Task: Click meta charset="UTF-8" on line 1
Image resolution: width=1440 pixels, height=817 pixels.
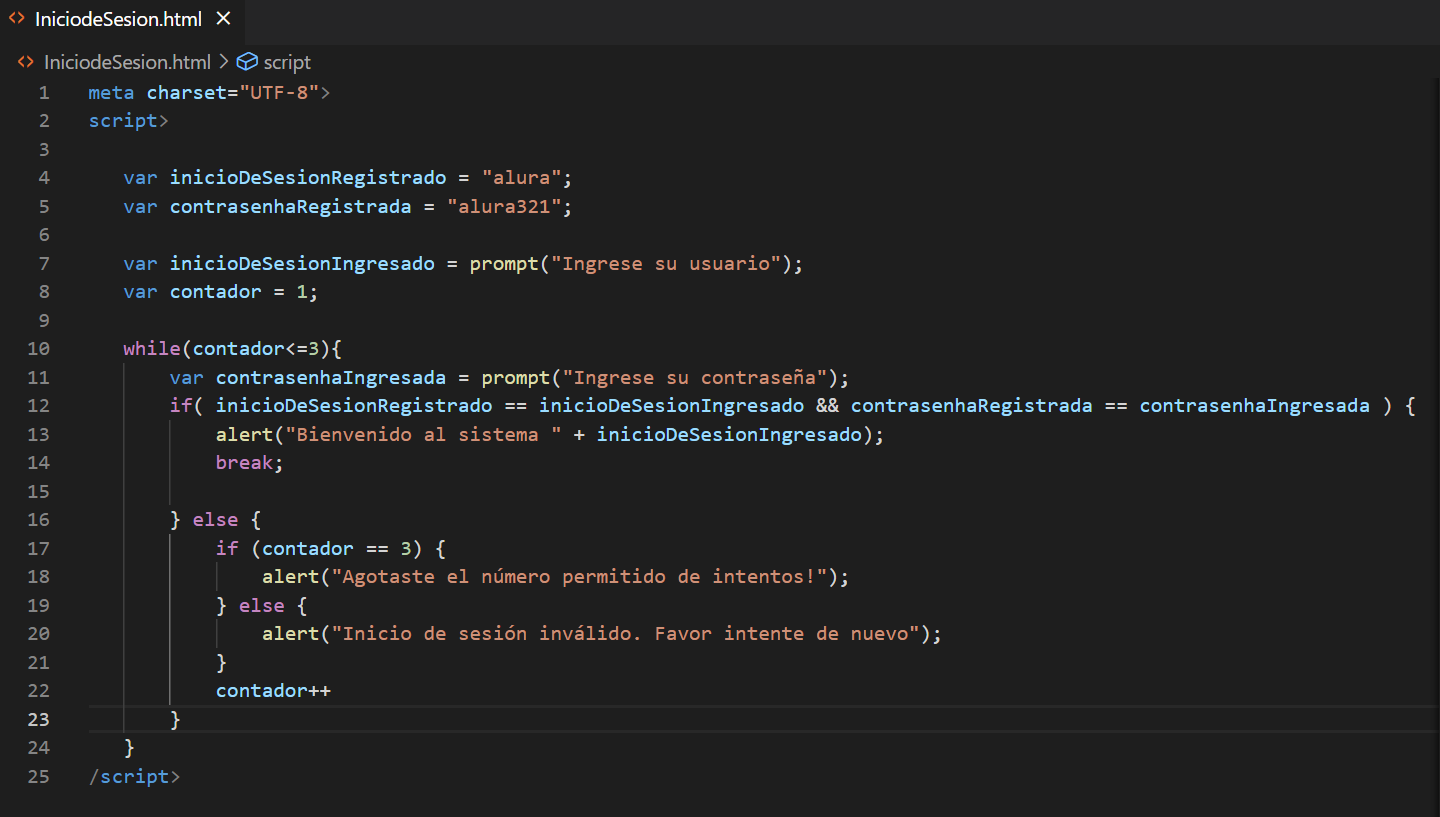Action: pyautogui.click(x=209, y=93)
